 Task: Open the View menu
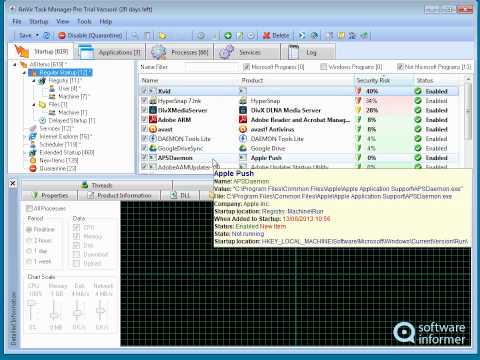(x=63, y=22)
